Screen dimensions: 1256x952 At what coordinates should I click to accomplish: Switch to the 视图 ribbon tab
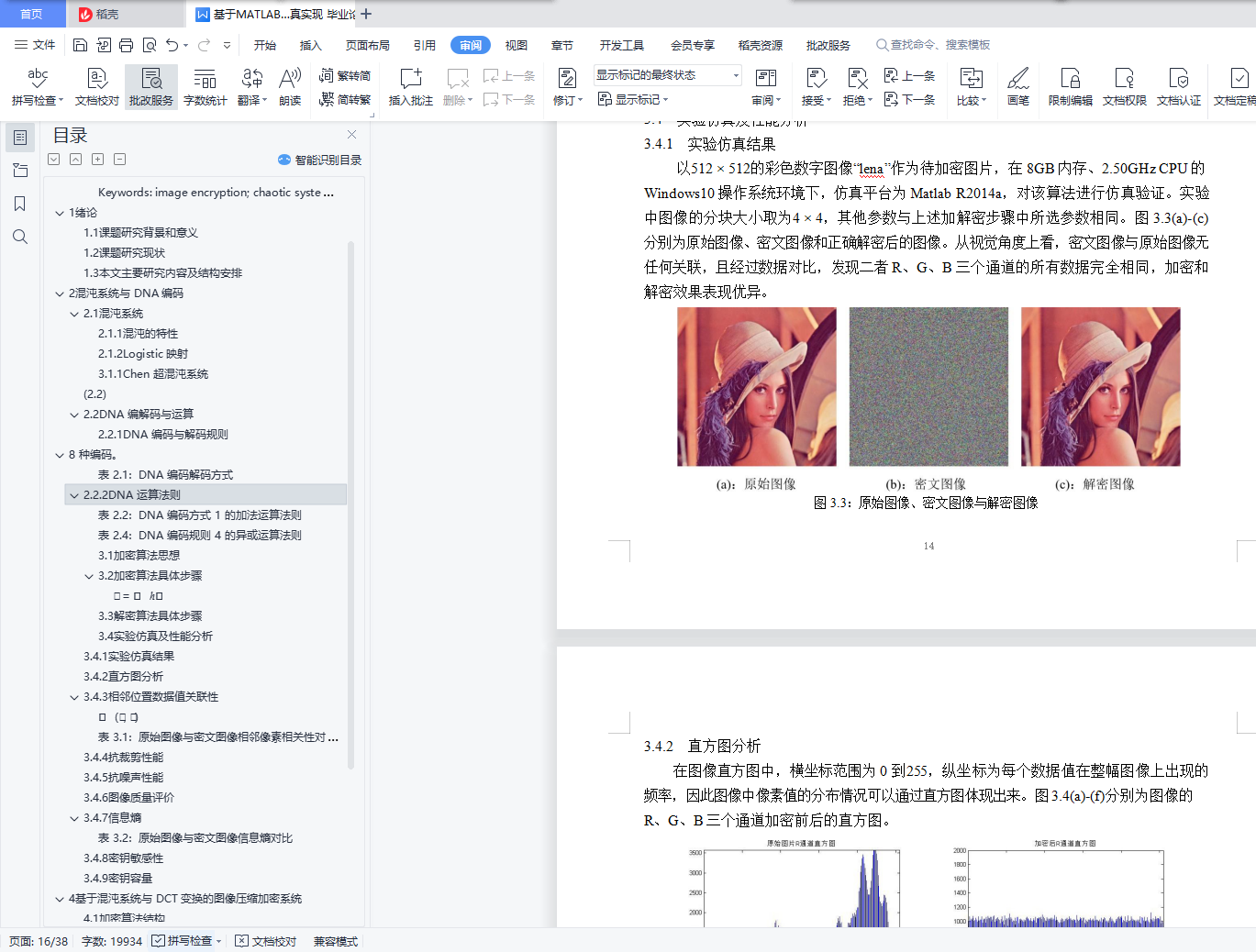[517, 45]
